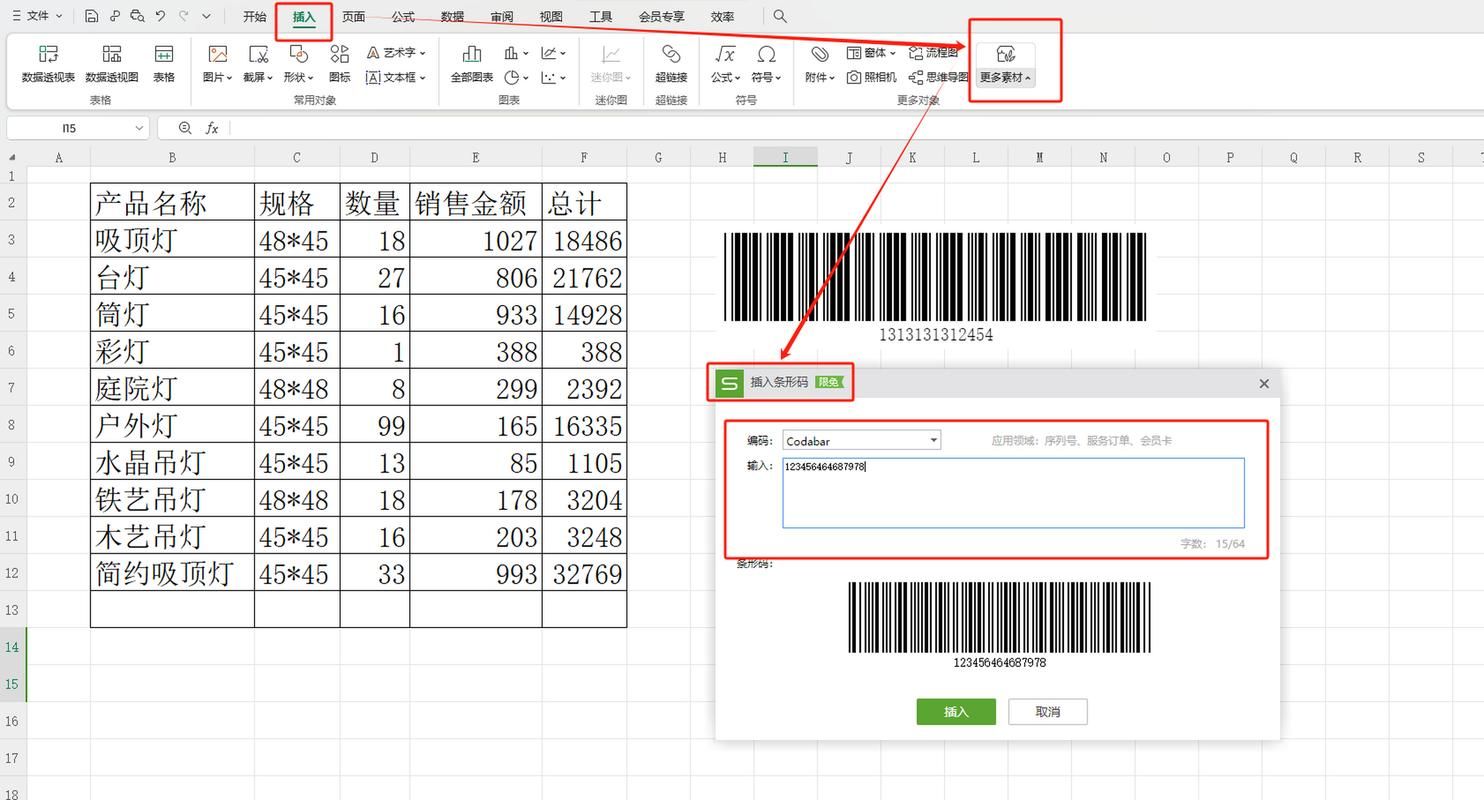The image size is (1484, 800).
Task: Click cell containing 水晶吊灯
Action: [172, 462]
